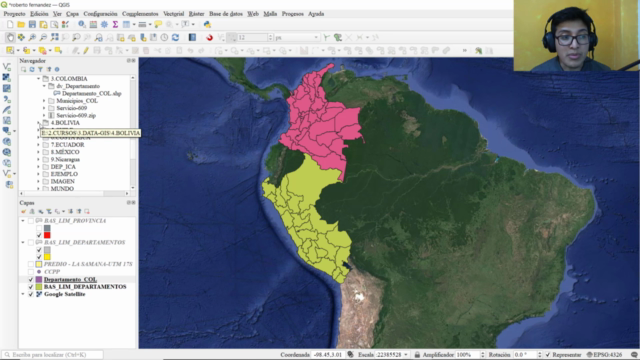Enable the PREDIO - LA SAMANA-UTM 17S layer
Screen dimensions: 640x360
click(x=31, y=264)
